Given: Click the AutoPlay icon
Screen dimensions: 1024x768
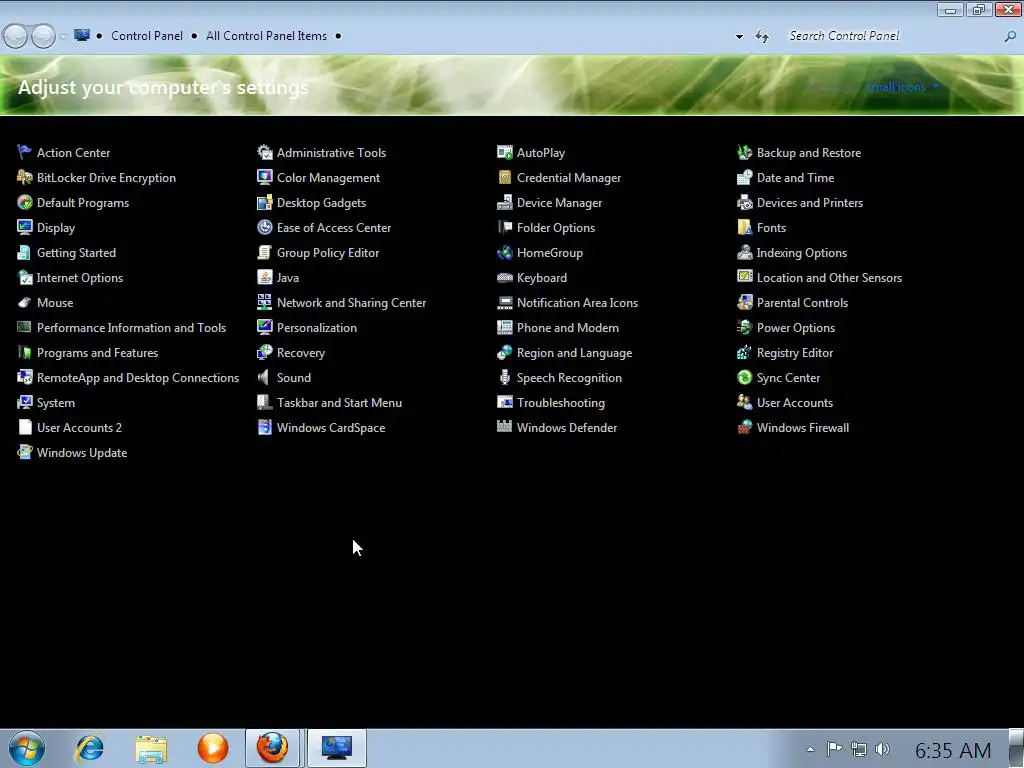Looking at the screenshot, I should pyautogui.click(x=505, y=152).
